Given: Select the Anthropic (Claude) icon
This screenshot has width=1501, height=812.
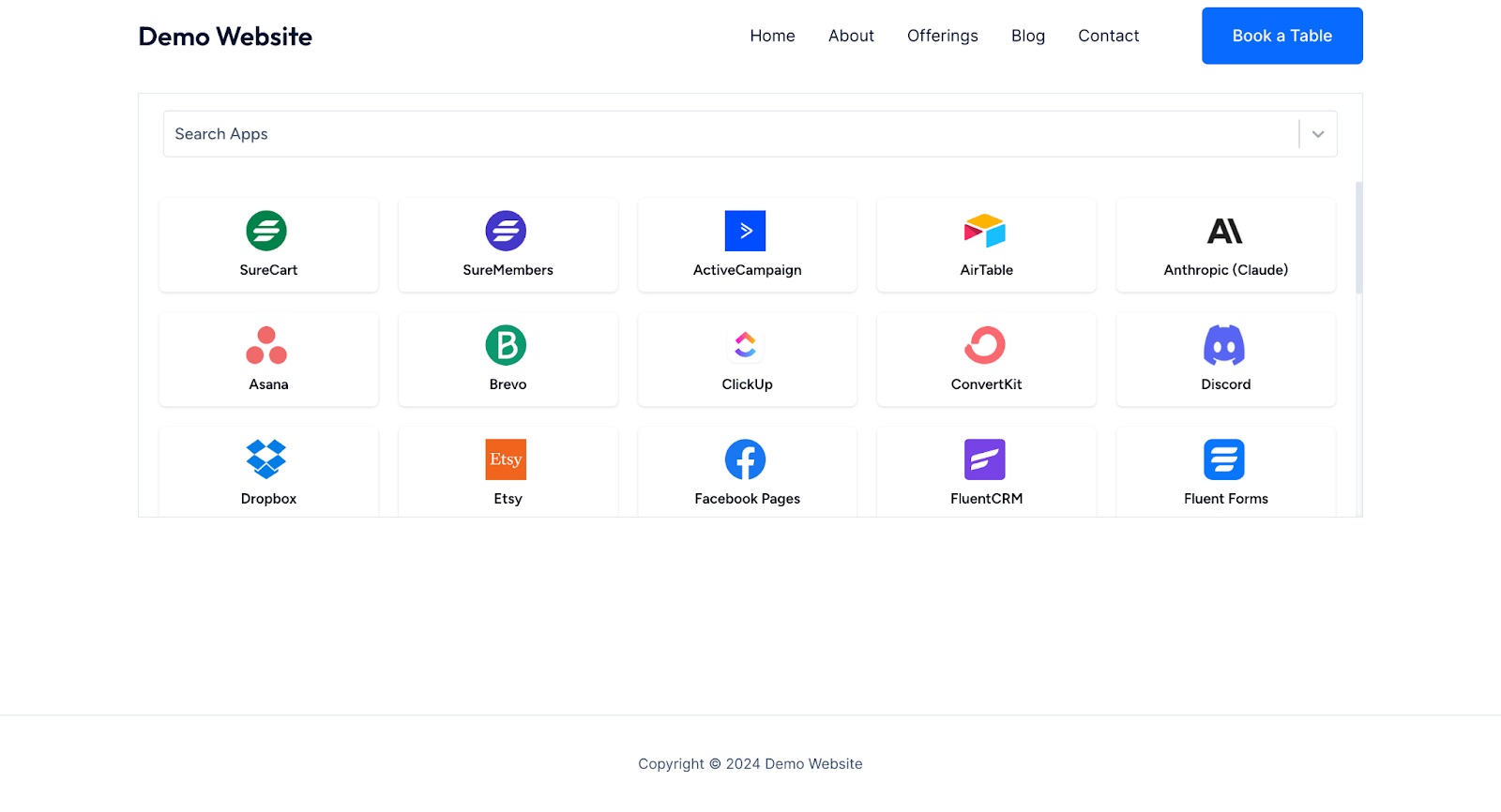Looking at the screenshot, I should pyautogui.click(x=1224, y=231).
